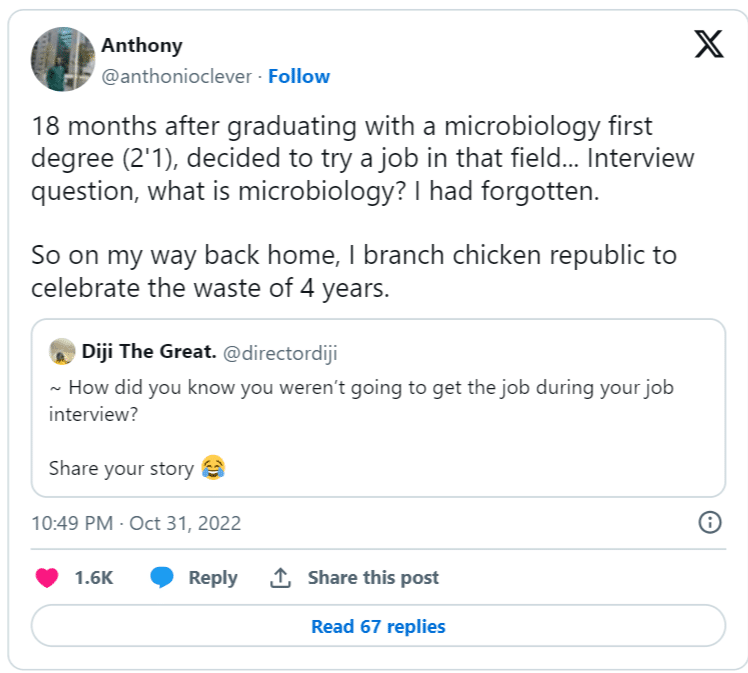Read 67 replies button
The height and width of the screenshot is (673, 748).
click(x=378, y=626)
